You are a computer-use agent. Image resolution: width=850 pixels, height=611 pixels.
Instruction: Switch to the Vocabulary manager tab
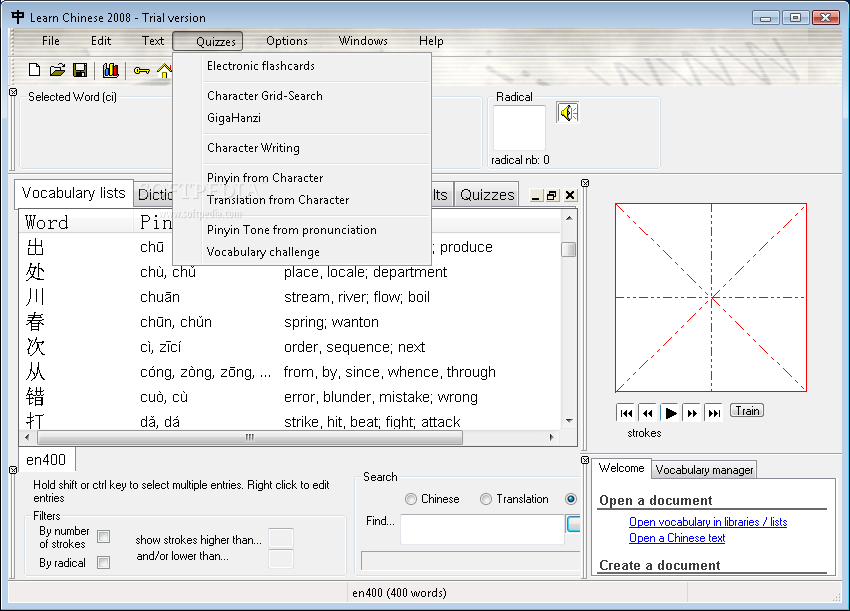click(704, 469)
